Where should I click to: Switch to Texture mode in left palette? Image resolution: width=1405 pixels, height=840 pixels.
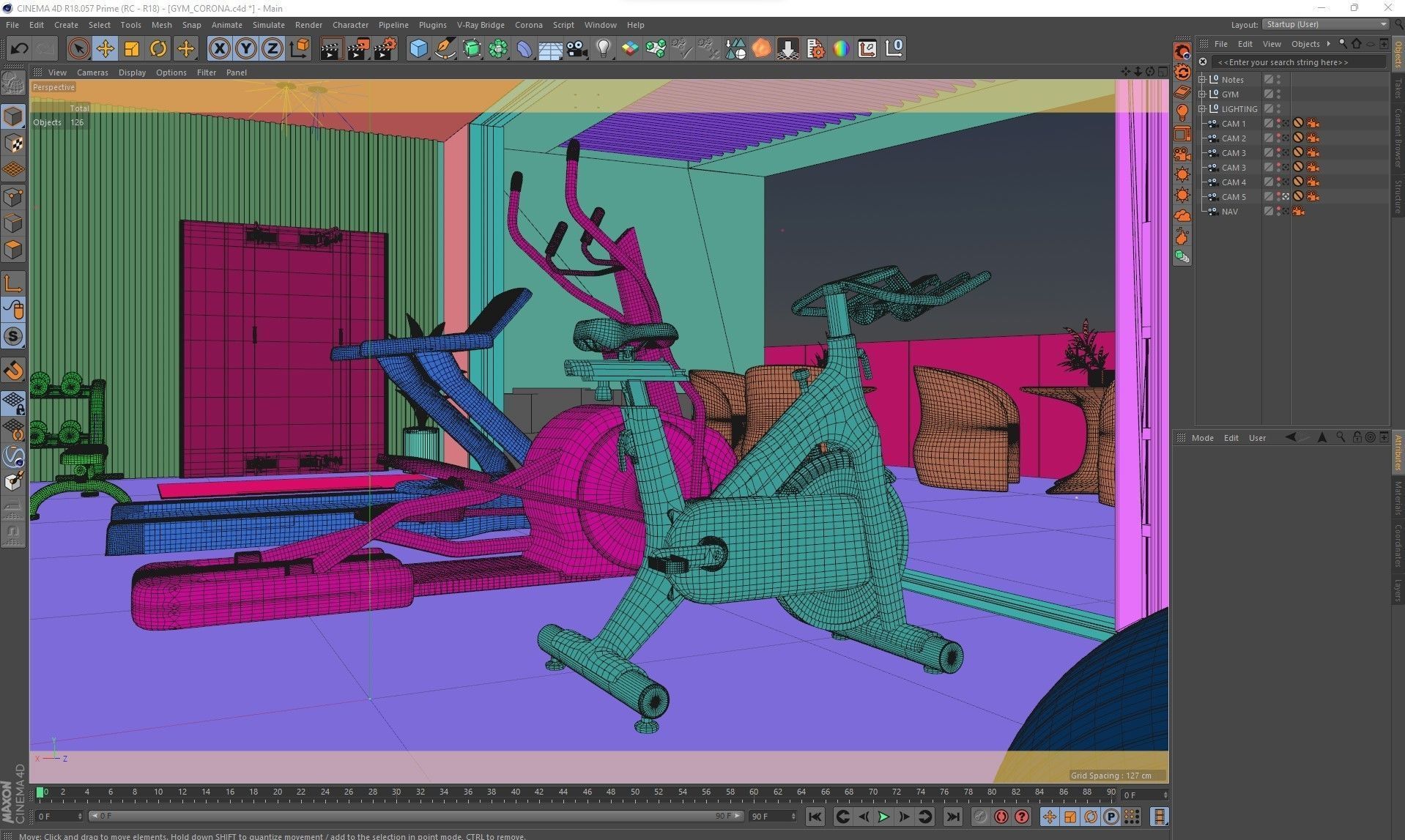13,144
